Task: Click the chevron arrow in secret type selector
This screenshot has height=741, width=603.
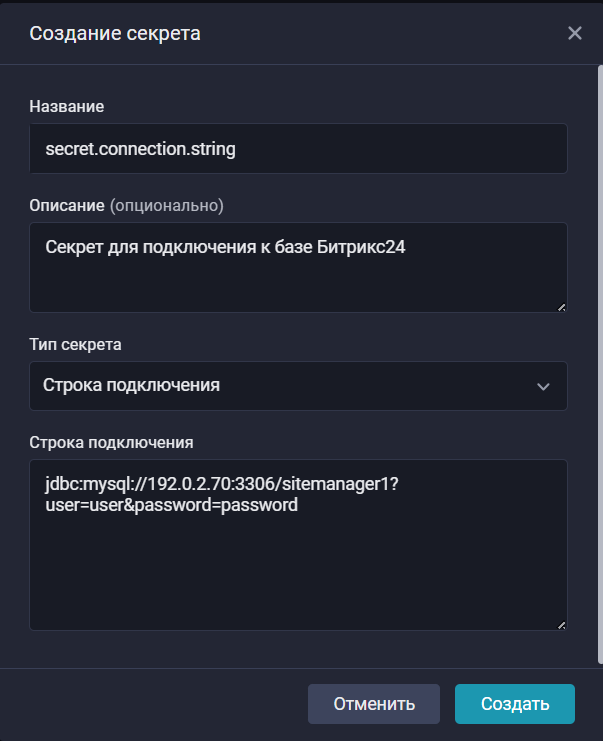Action: (543, 387)
